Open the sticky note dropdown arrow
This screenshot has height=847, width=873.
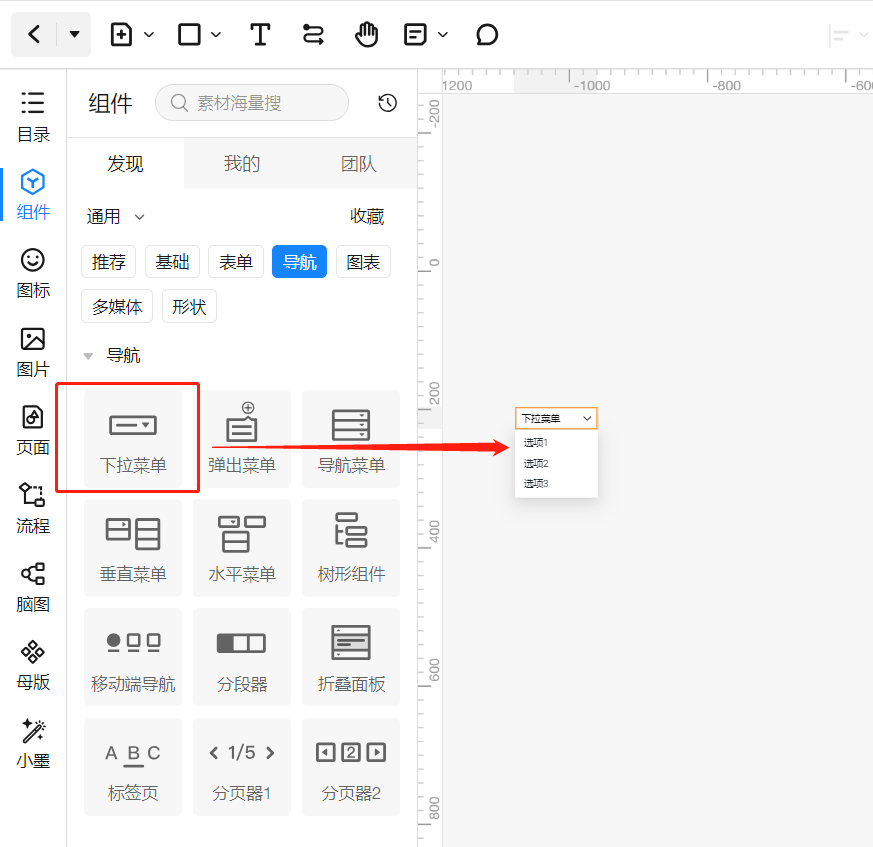443,35
